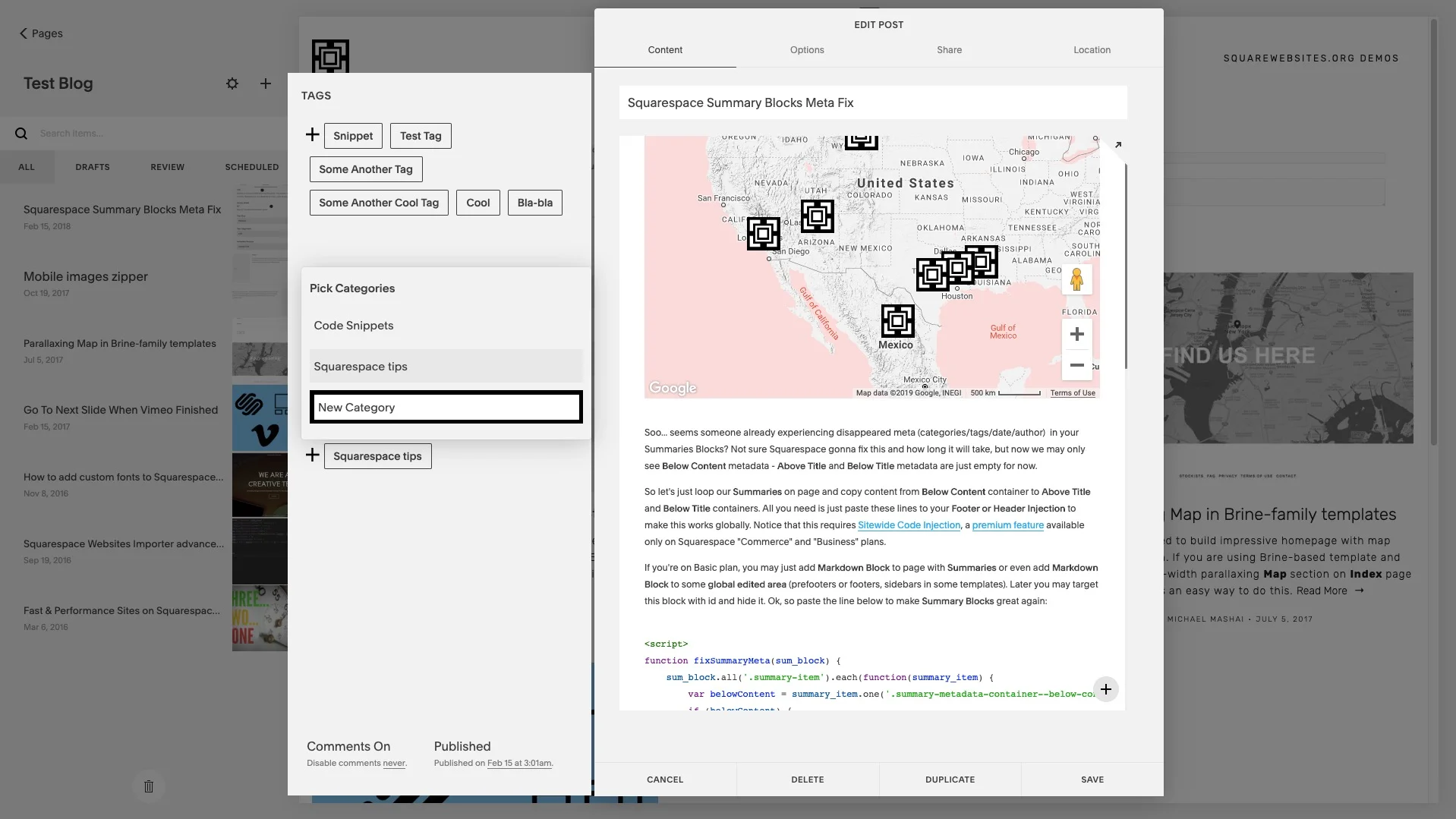This screenshot has width=1456, height=819.
Task: Click the plus icon beside the Squarespace tips category
Action: (x=312, y=455)
